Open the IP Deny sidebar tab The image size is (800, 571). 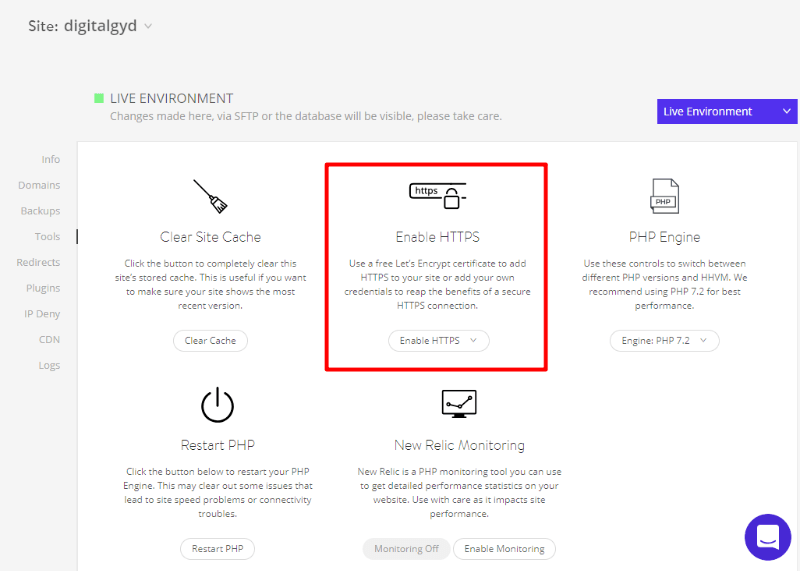point(42,314)
